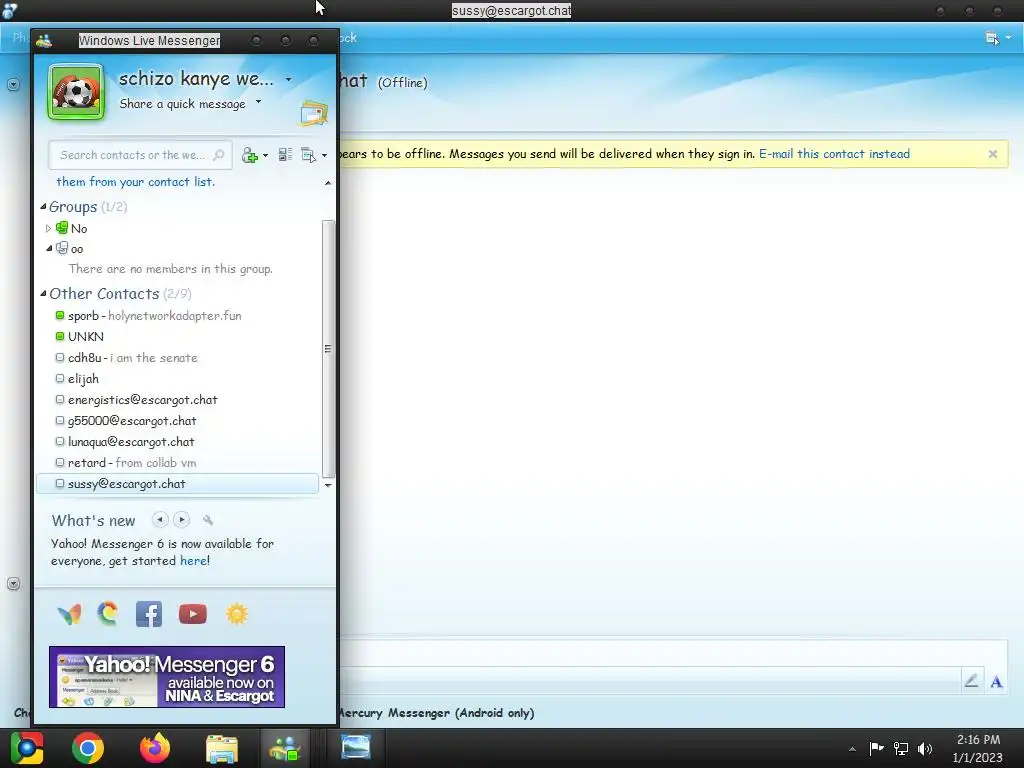The image size is (1024, 768).
Task: Click the soccer ball profile picture
Action: (76, 92)
